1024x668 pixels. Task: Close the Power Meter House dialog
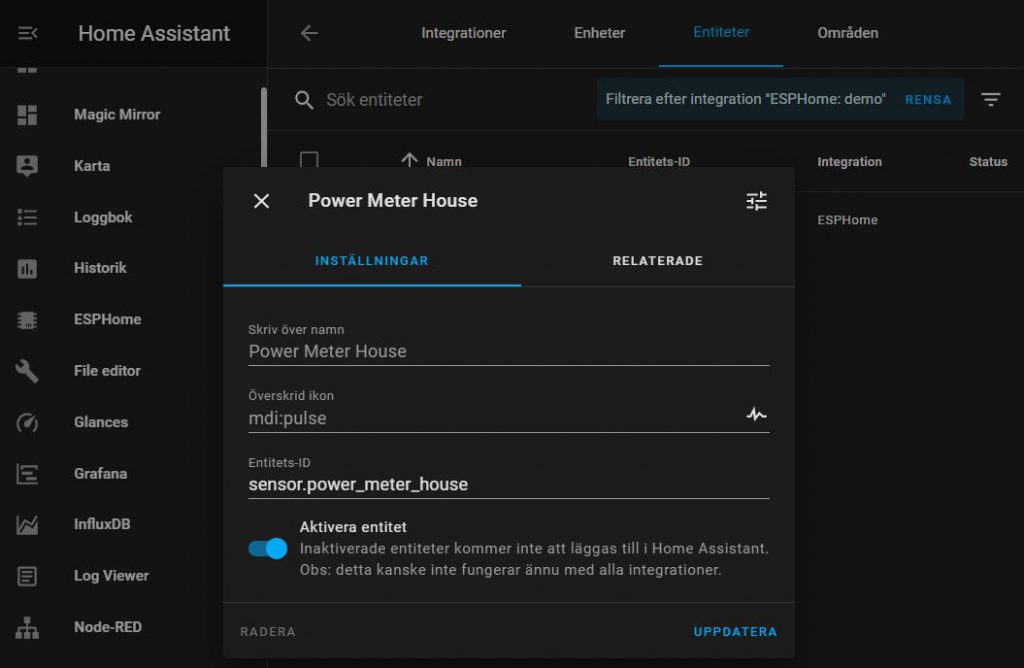[x=261, y=201]
